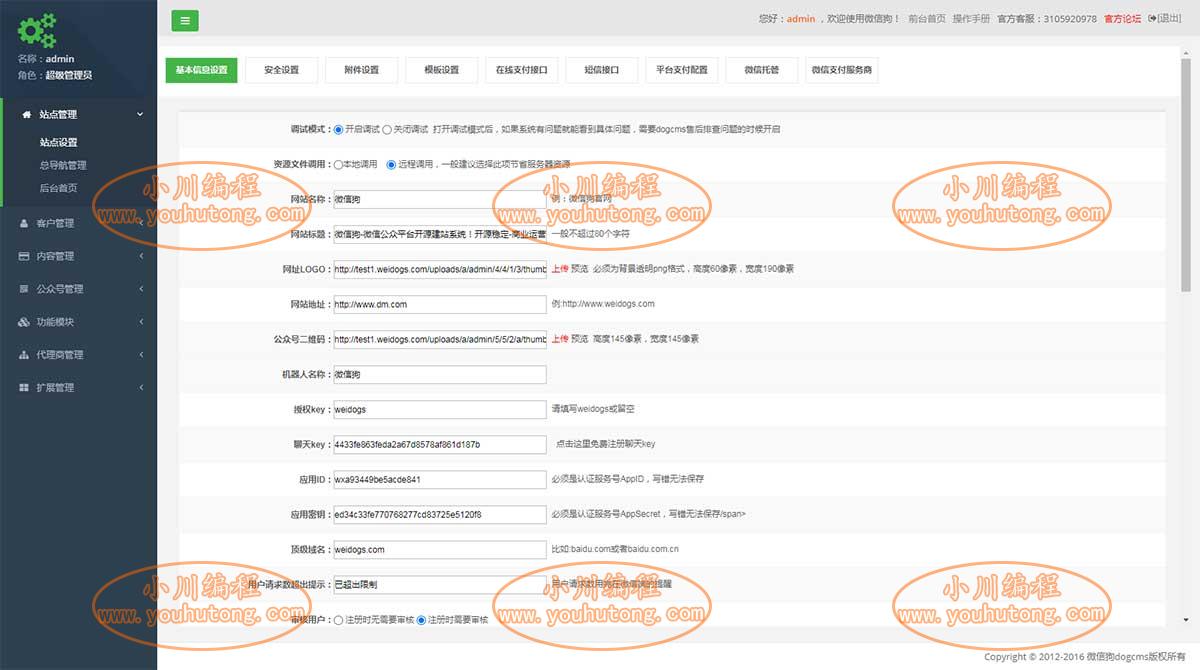Switch to the 平台支付配置 tab

click(x=681, y=70)
